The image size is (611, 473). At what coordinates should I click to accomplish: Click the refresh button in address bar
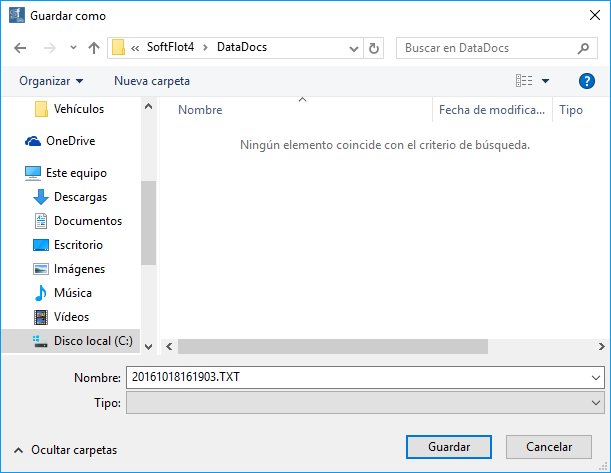(x=374, y=48)
